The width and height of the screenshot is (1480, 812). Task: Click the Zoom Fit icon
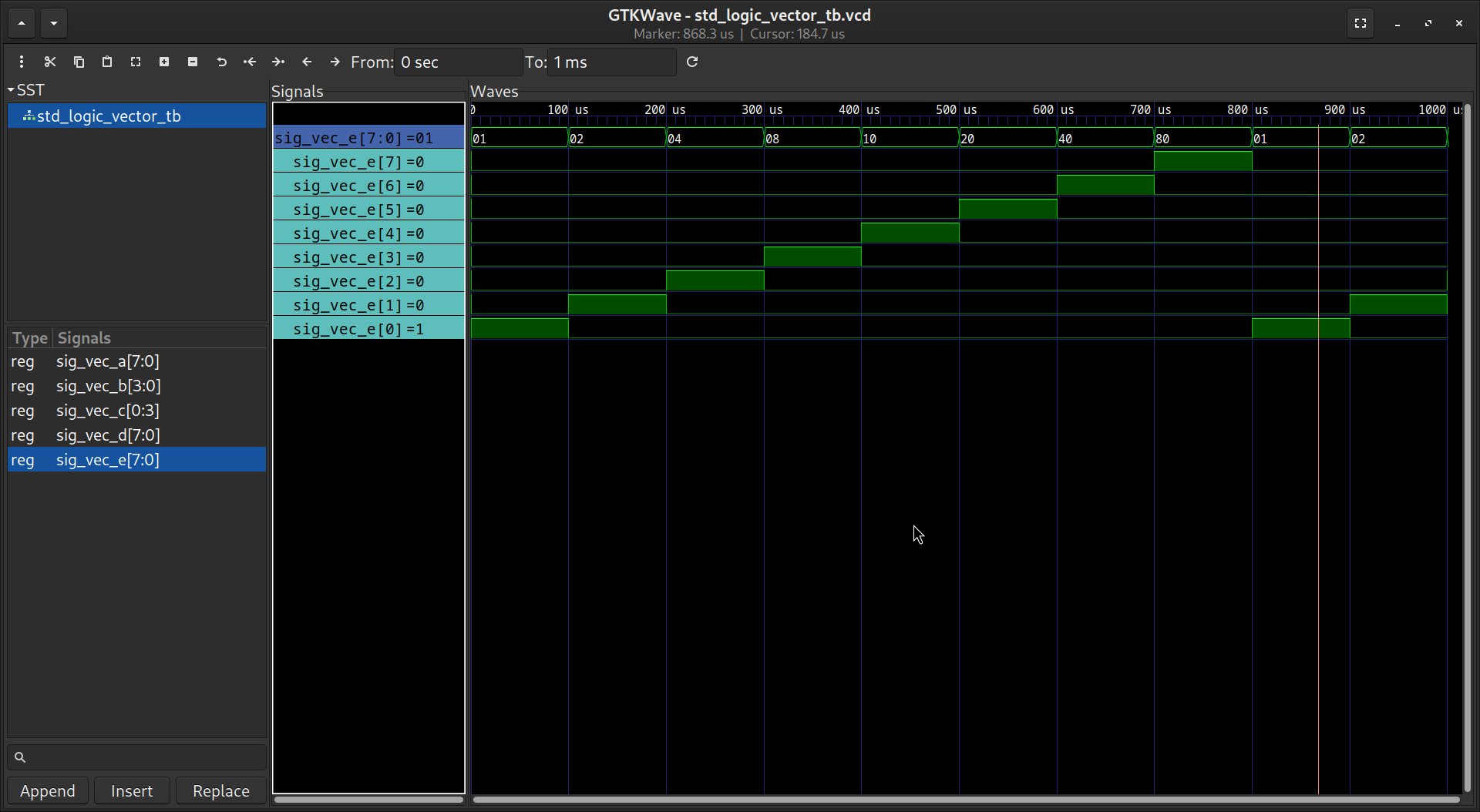tap(136, 62)
